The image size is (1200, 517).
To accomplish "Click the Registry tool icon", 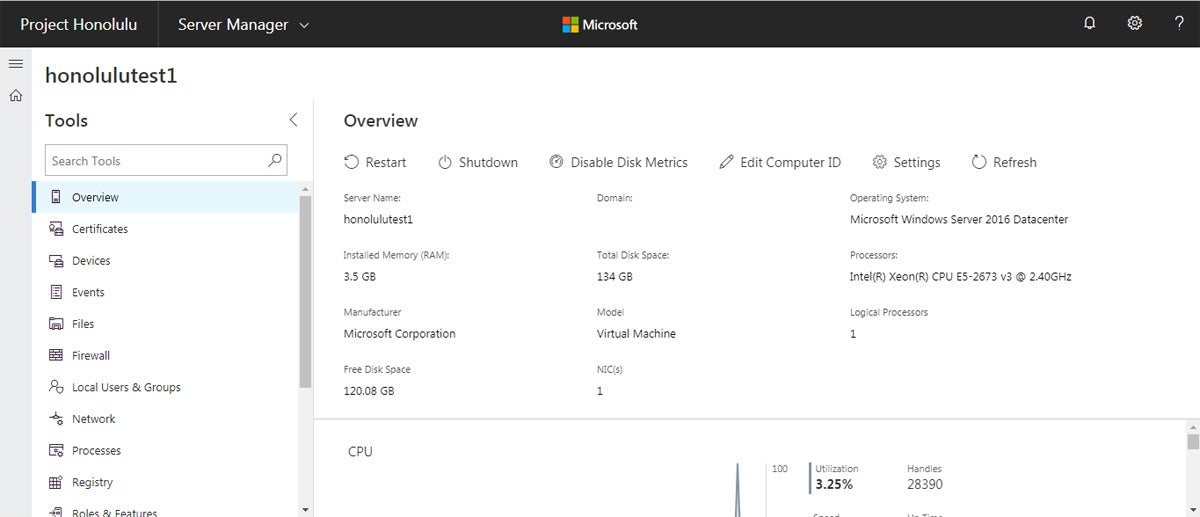I will coord(56,482).
